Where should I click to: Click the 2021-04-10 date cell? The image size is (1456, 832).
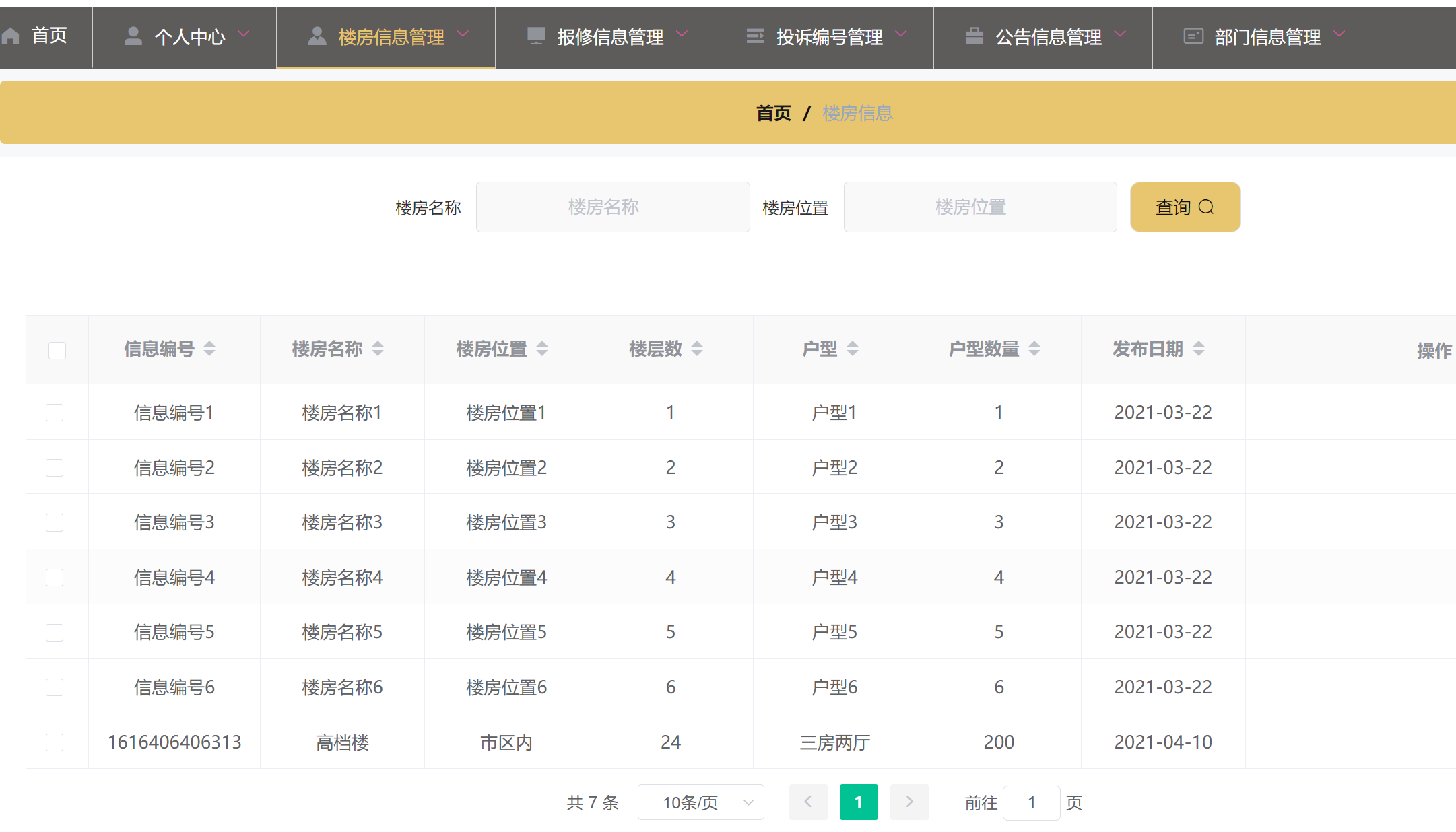click(x=1163, y=742)
